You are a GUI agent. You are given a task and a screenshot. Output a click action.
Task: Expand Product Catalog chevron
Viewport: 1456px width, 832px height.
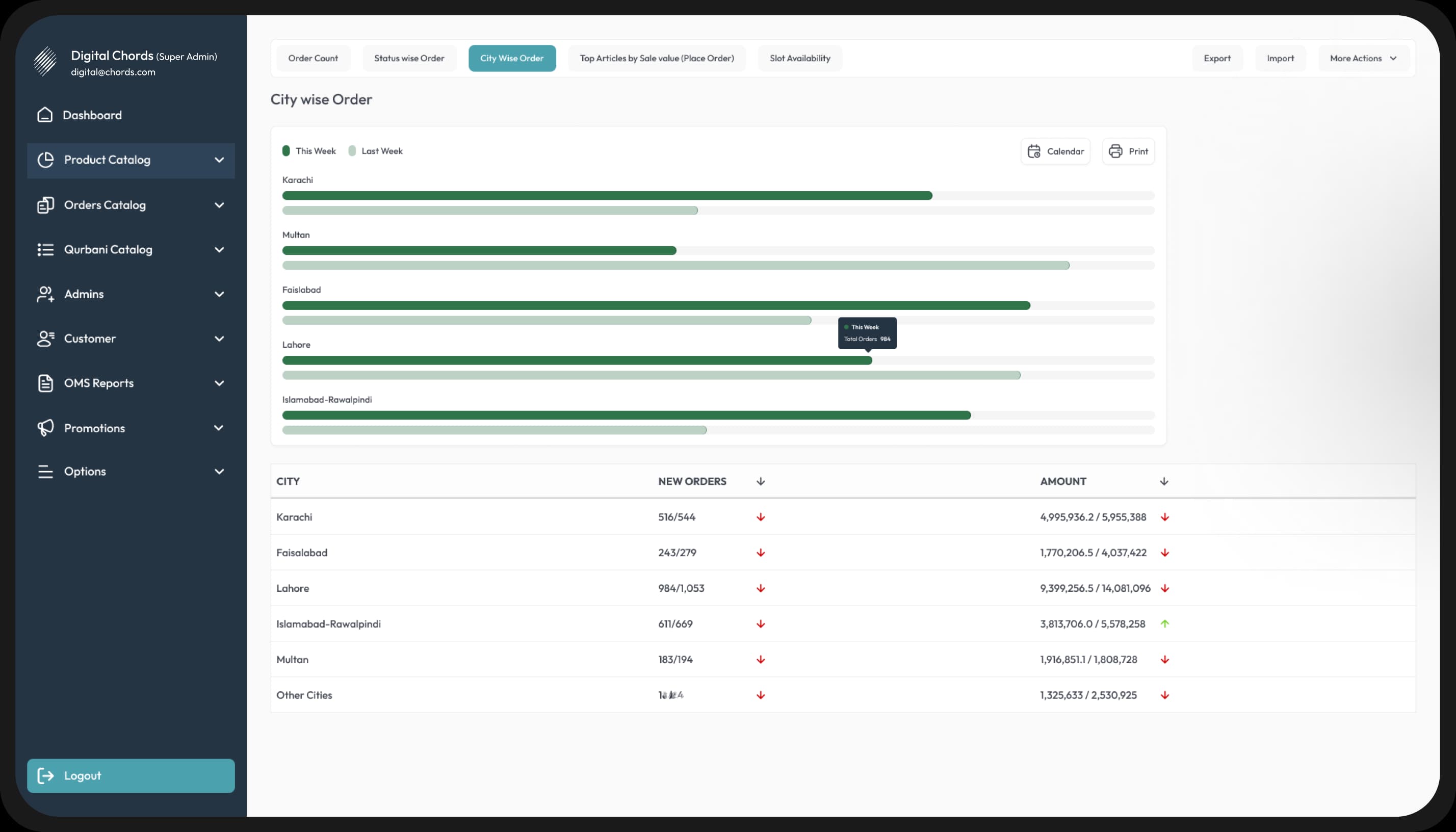pyautogui.click(x=219, y=160)
